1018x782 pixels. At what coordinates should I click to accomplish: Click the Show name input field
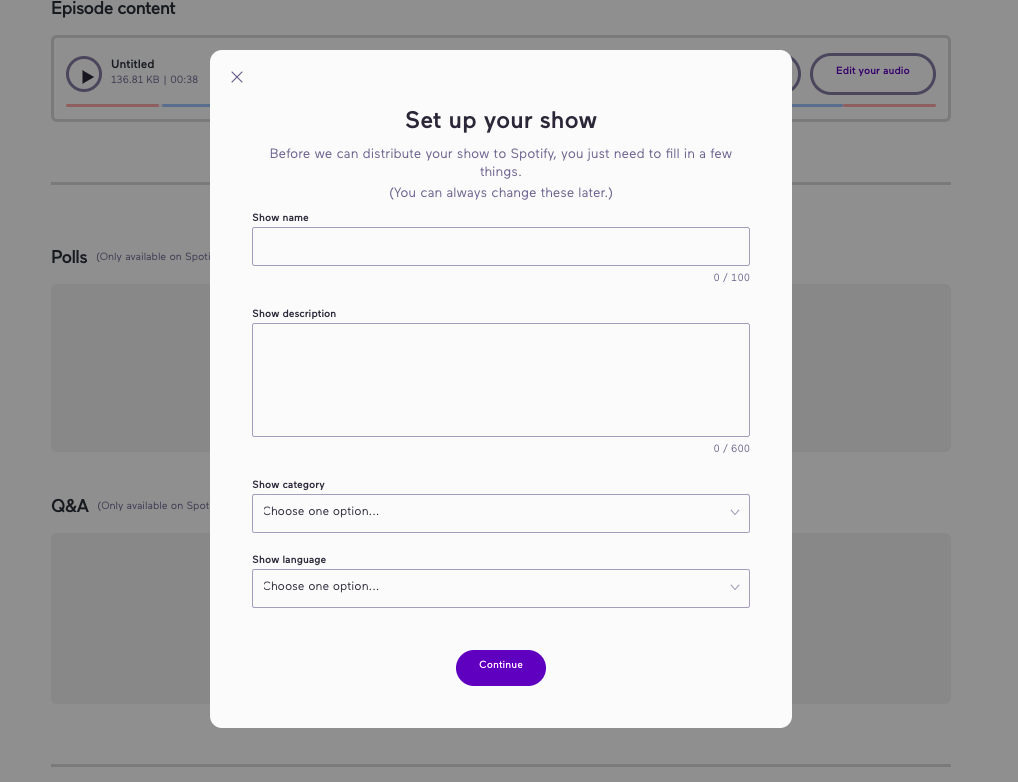[501, 246]
